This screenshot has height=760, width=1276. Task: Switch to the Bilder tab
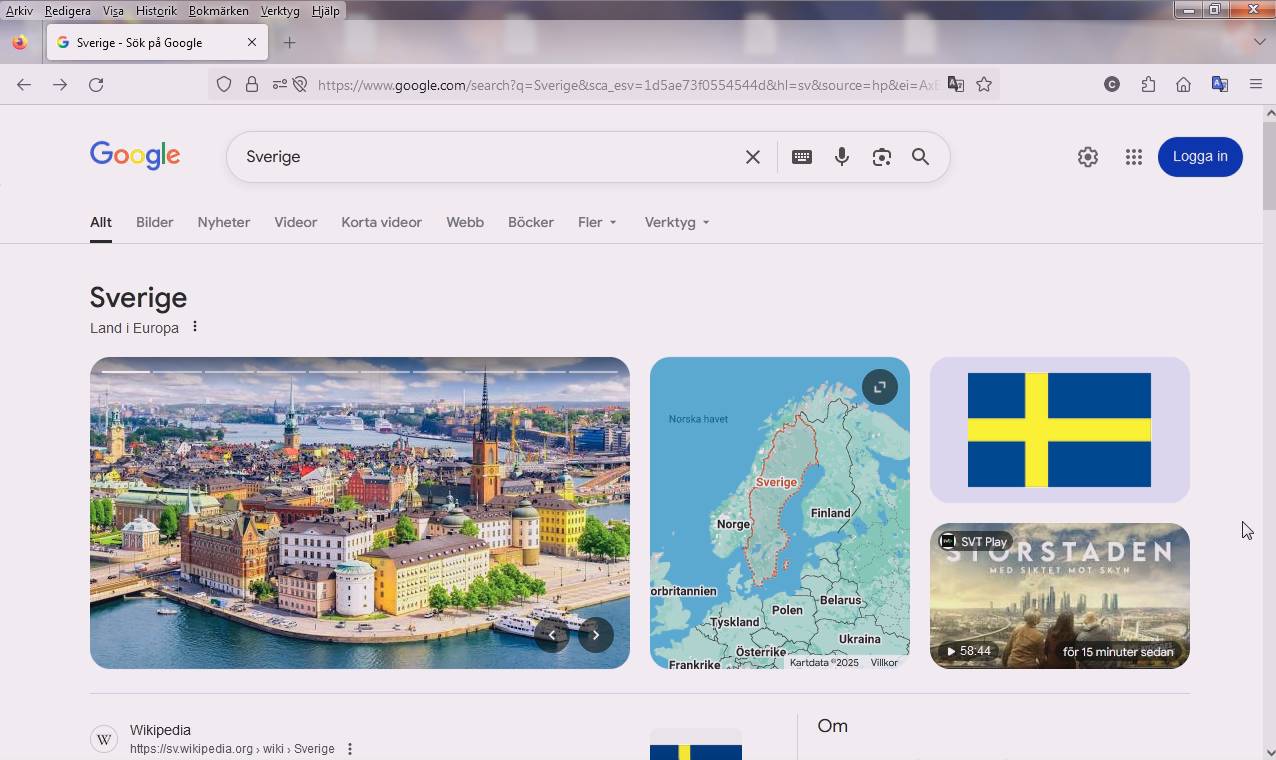coord(155,222)
